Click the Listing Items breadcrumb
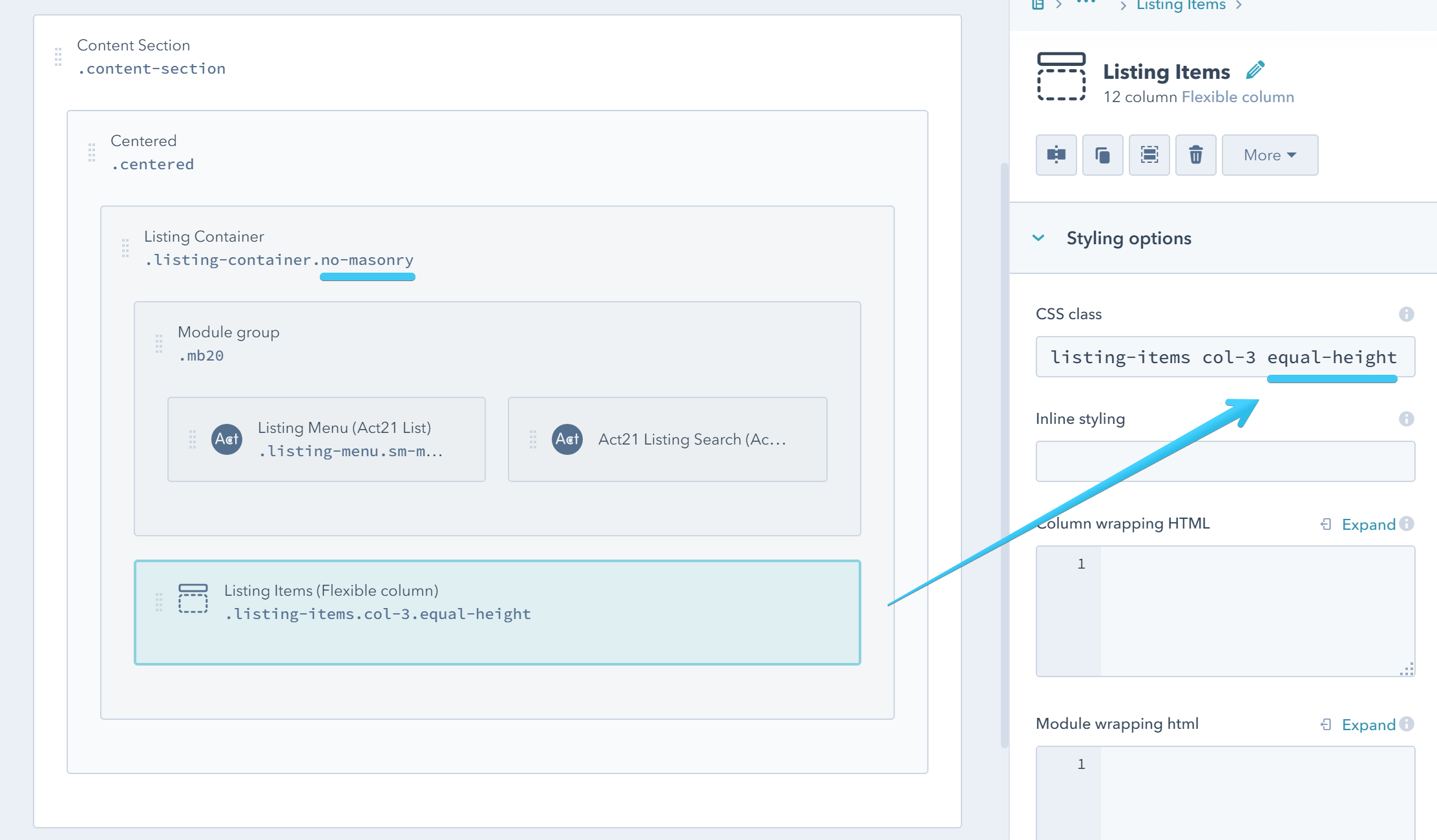 tap(1180, 5)
